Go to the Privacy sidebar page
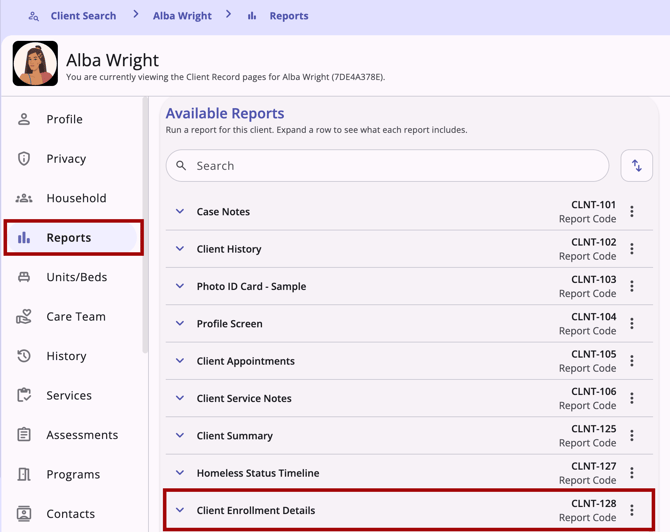 point(73,159)
